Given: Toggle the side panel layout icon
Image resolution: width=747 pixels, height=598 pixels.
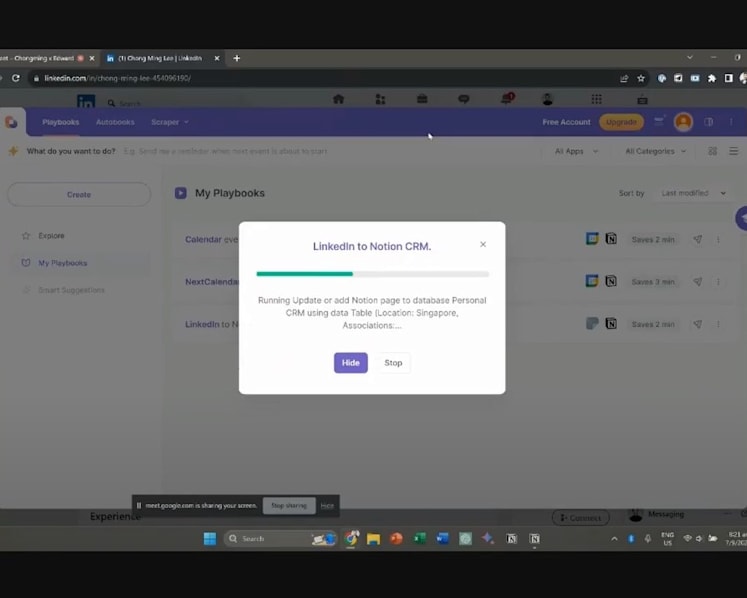Looking at the screenshot, I should pos(708,122).
